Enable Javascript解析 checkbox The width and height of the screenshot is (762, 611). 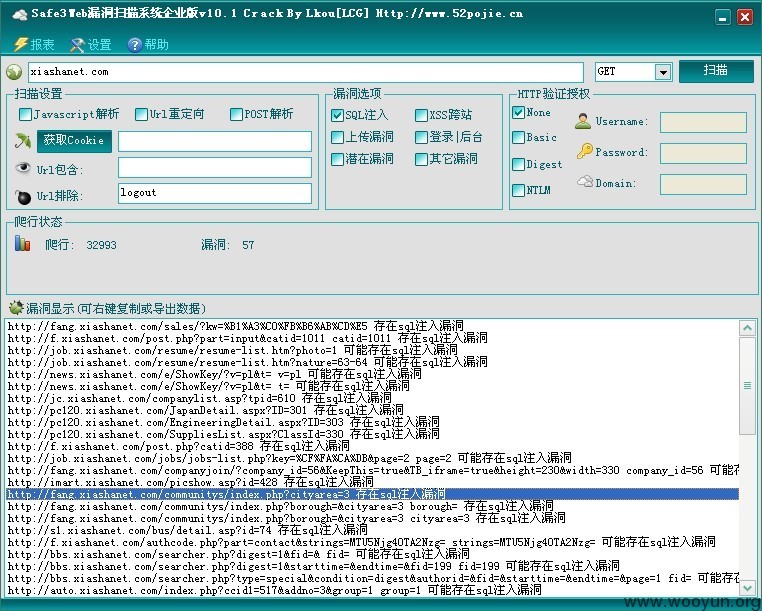tap(25, 114)
